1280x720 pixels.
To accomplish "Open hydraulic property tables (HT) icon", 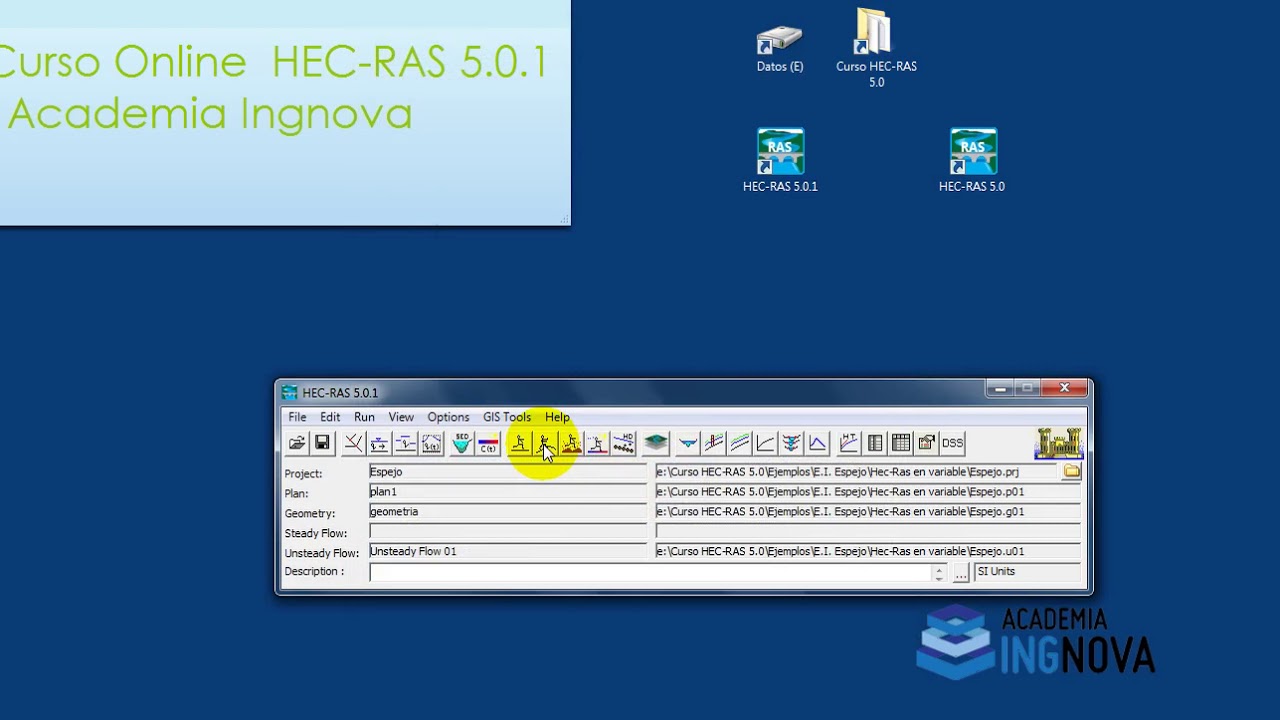I will click(x=849, y=443).
